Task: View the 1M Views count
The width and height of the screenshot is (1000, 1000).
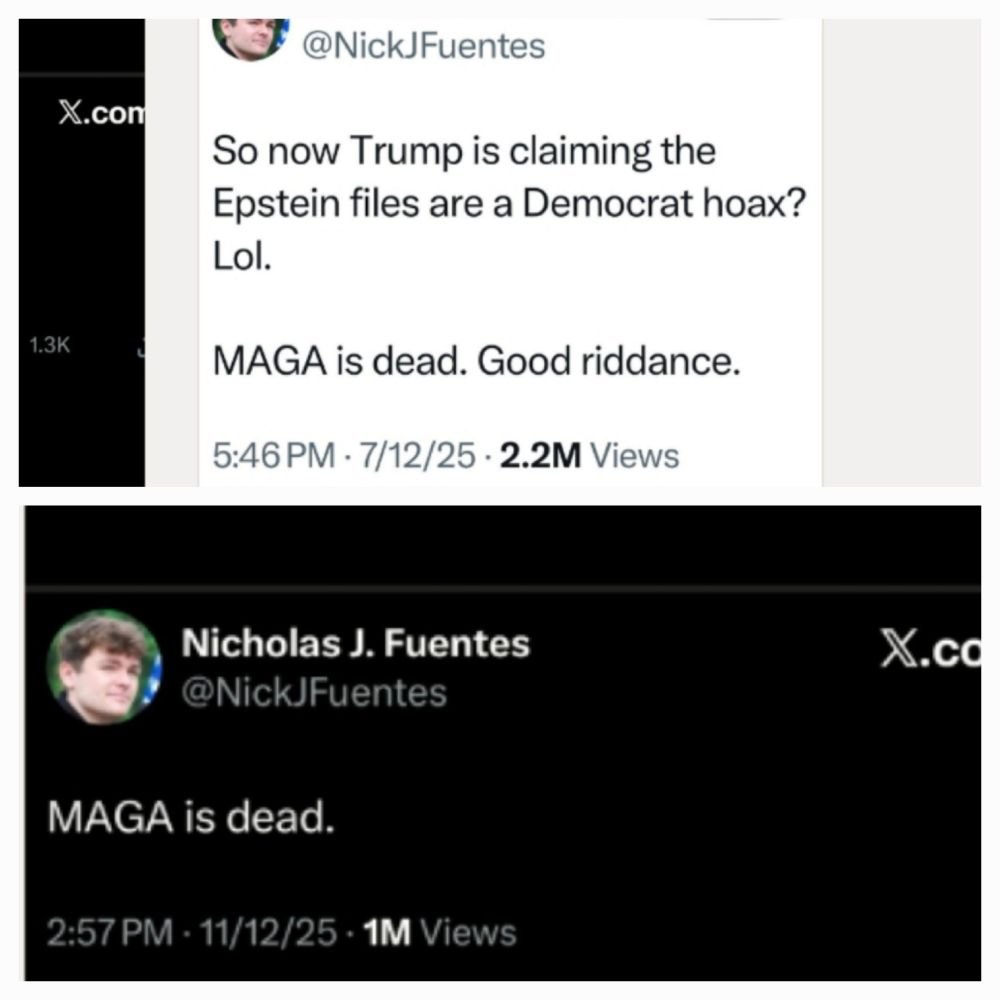Action: tap(439, 933)
